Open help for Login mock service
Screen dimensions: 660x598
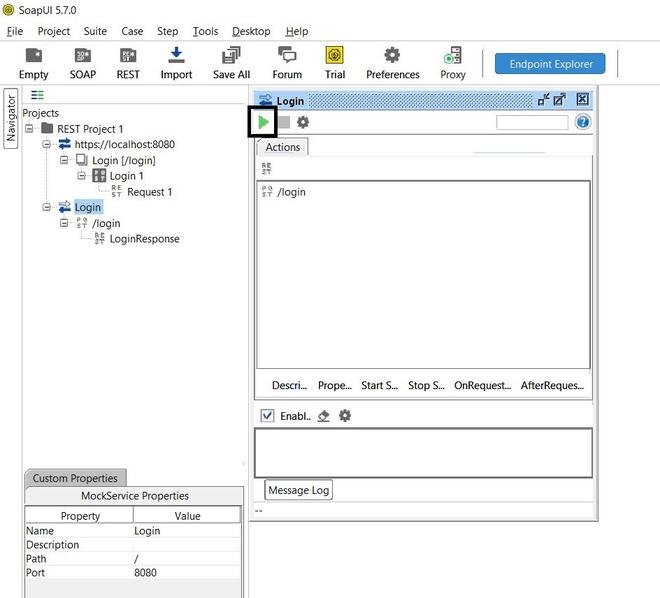pos(583,122)
